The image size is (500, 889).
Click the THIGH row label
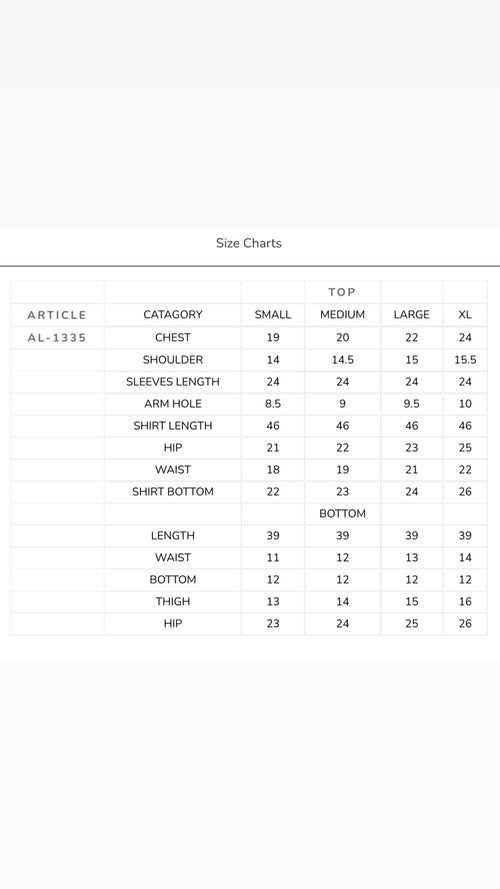173,602
